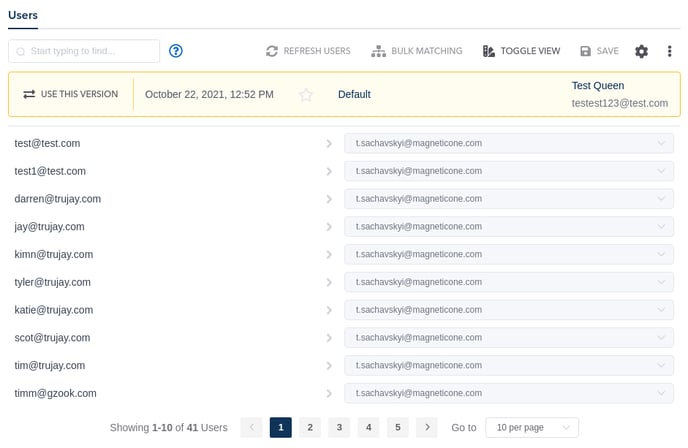The width and height of the screenshot is (688, 448).
Task: Open Bulk Matching
Action: click(417, 51)
